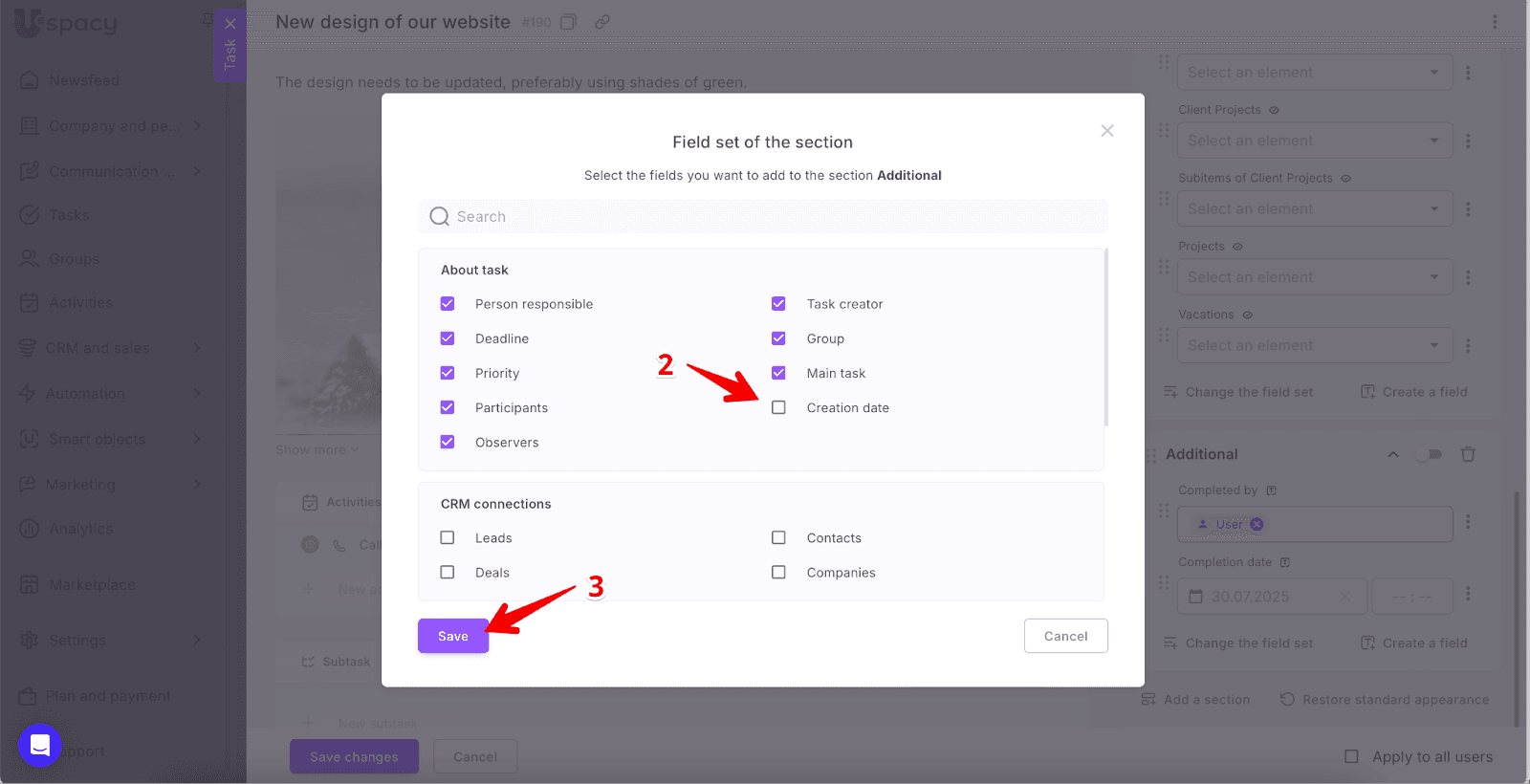The height and width of the screenshot is (784, 1530).
Task: Click the search magnifier icon
Action: [x=439, y=217]
